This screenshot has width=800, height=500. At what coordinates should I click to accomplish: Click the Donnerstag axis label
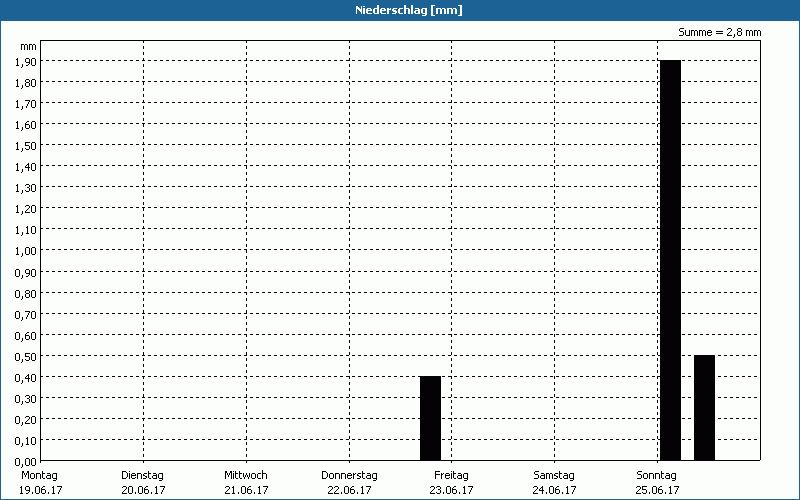[349, 475]
